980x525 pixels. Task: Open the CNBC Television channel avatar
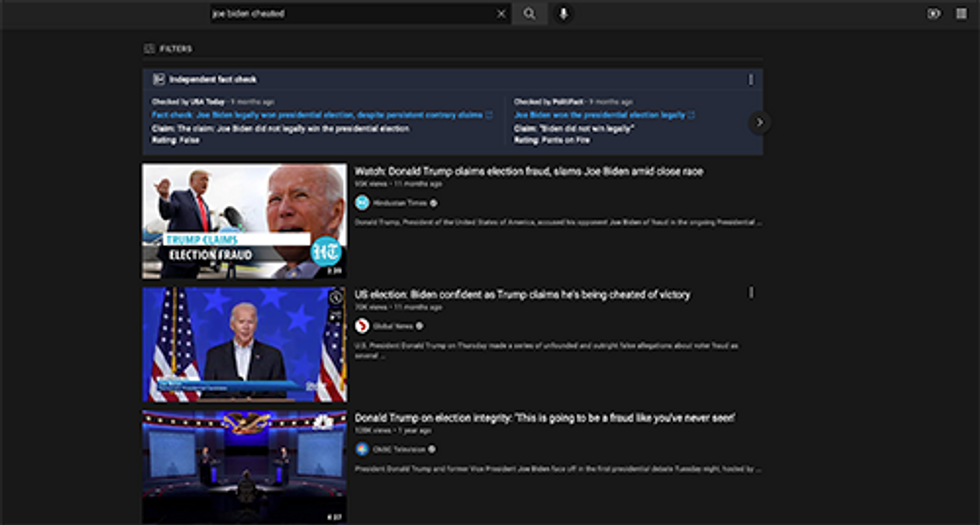tap(362, 449)
